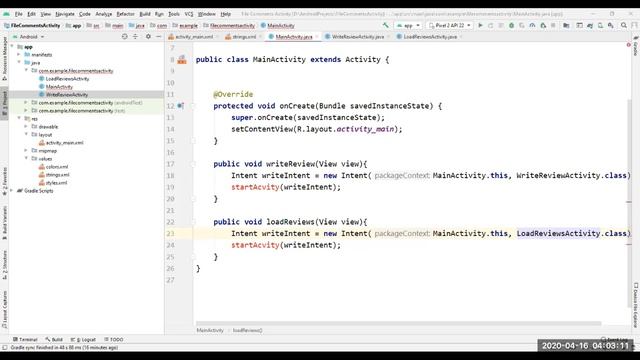The image size is (640, 360).
Task: Collapse the app module node
Action: (12, 47)
